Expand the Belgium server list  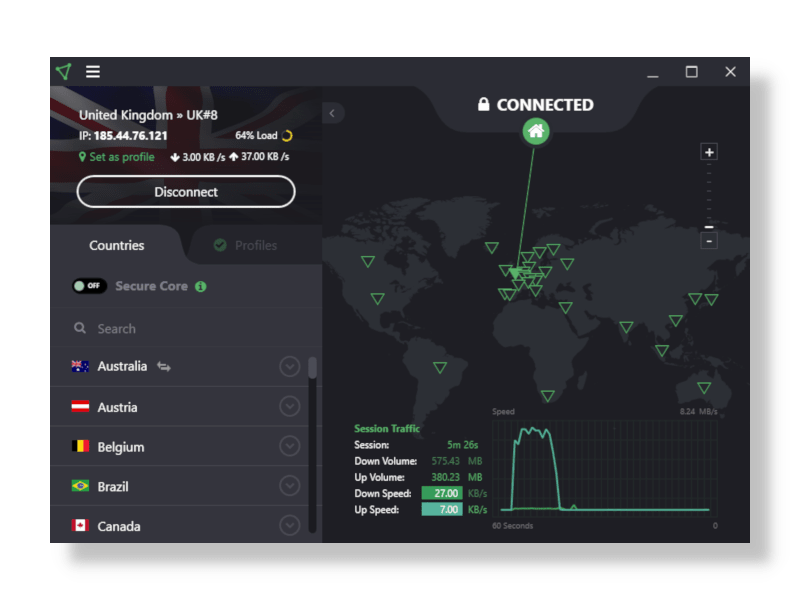(x=289, y=446)
